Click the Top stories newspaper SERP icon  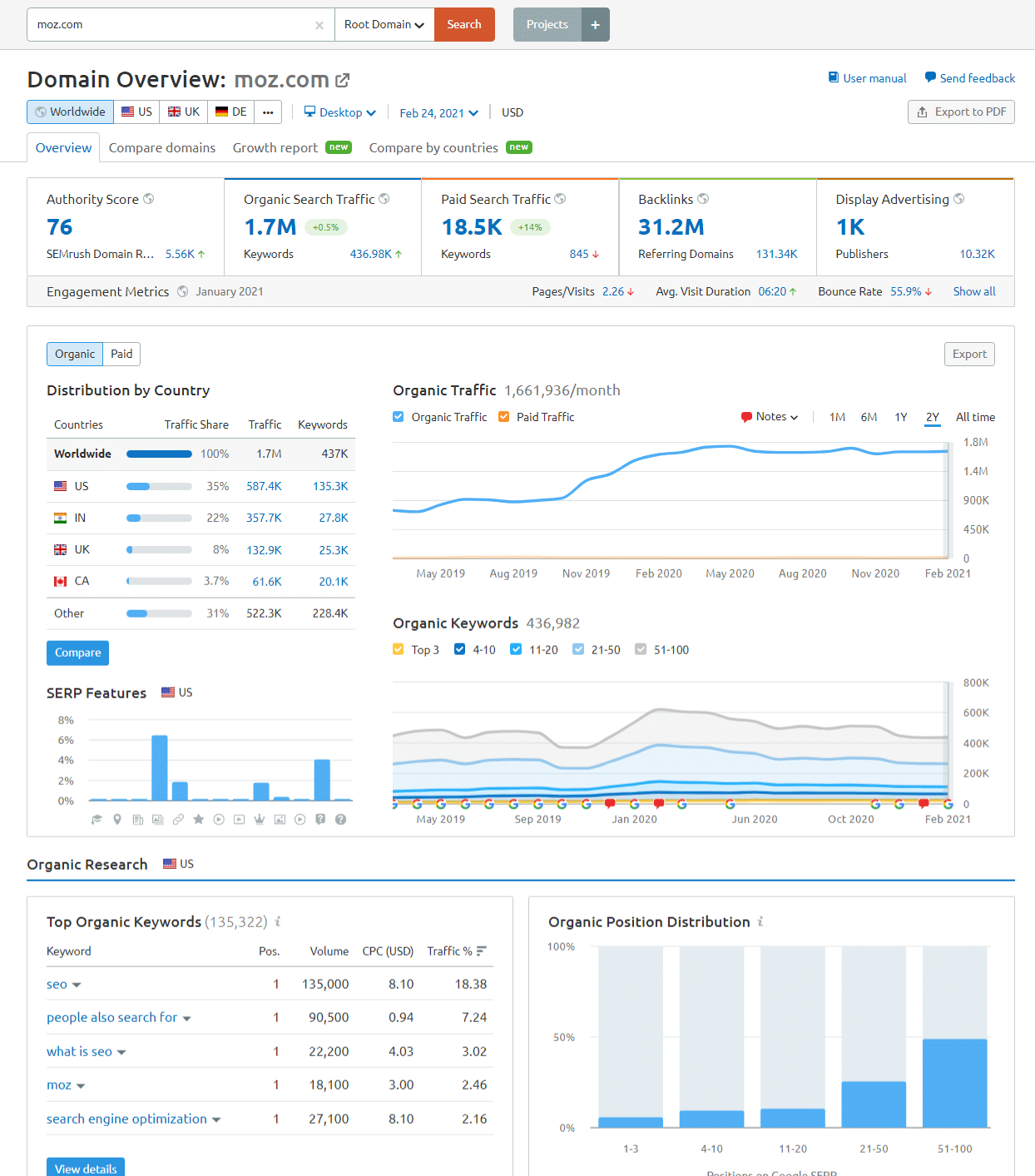click(138, 820)
